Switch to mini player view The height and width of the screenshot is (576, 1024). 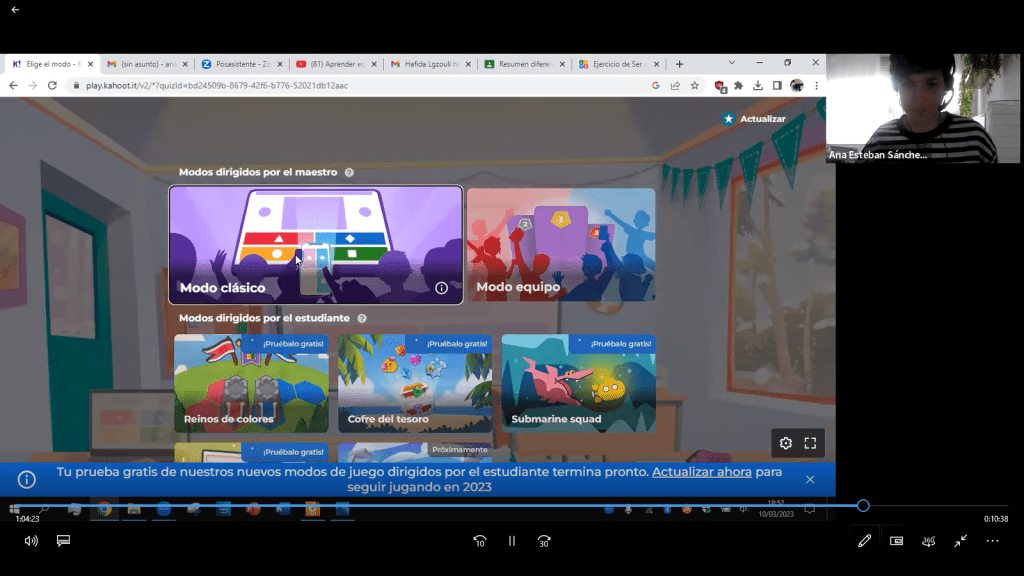(896, 541)
